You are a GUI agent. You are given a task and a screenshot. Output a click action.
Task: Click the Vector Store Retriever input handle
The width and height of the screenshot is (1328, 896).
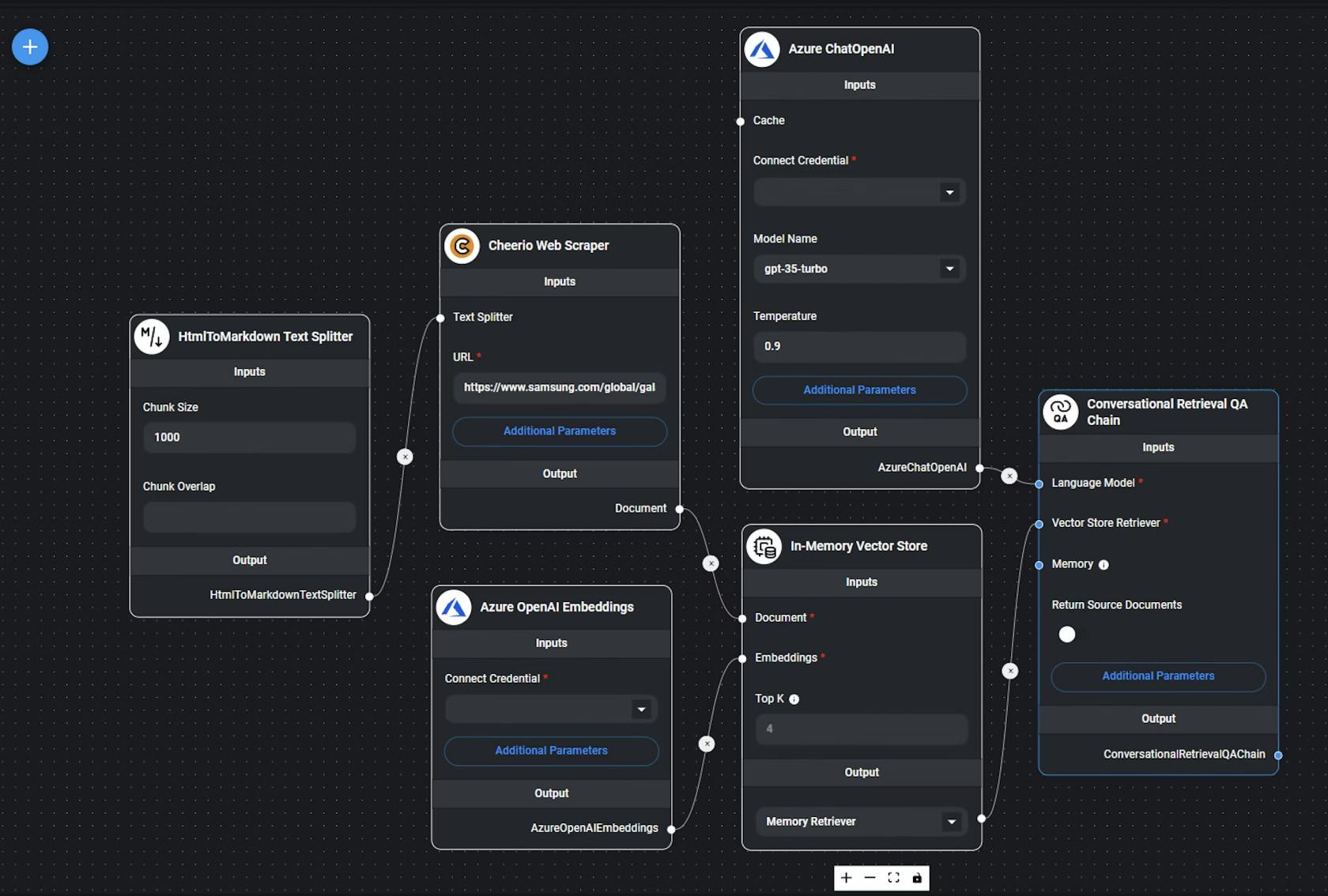(x=1039, y=524)
